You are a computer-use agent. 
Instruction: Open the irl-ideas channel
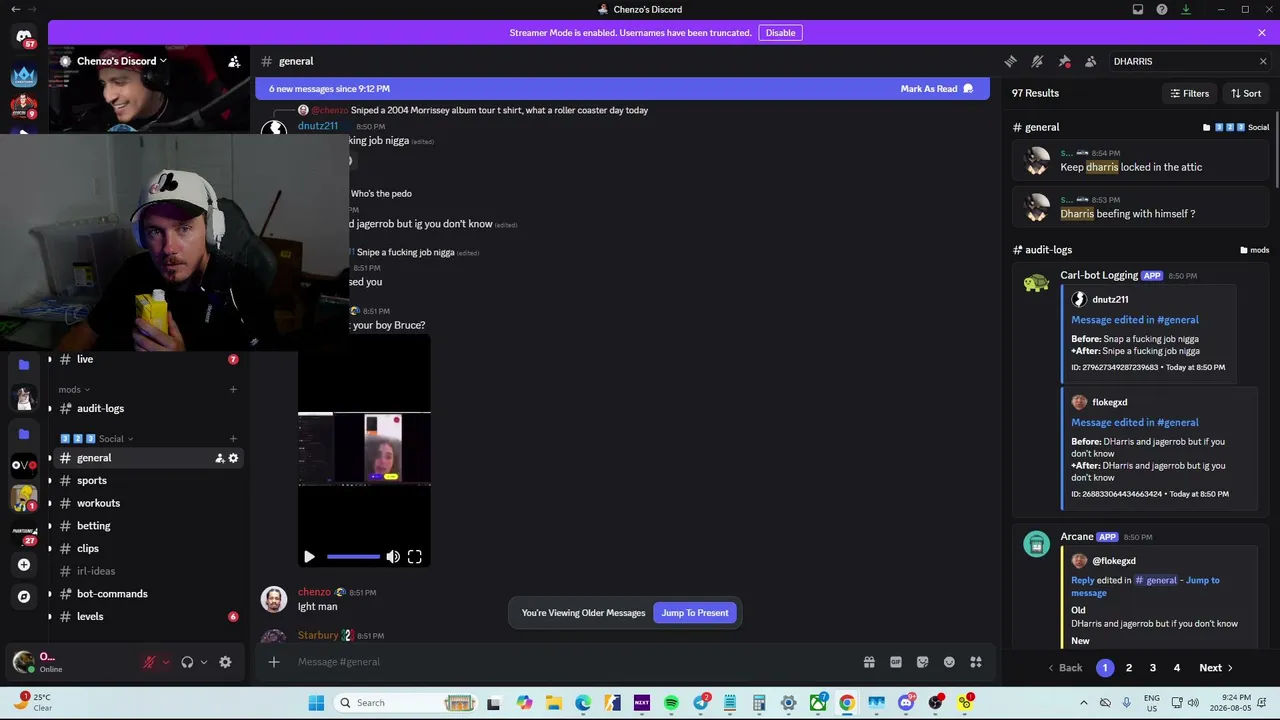(x=145, y=571)
